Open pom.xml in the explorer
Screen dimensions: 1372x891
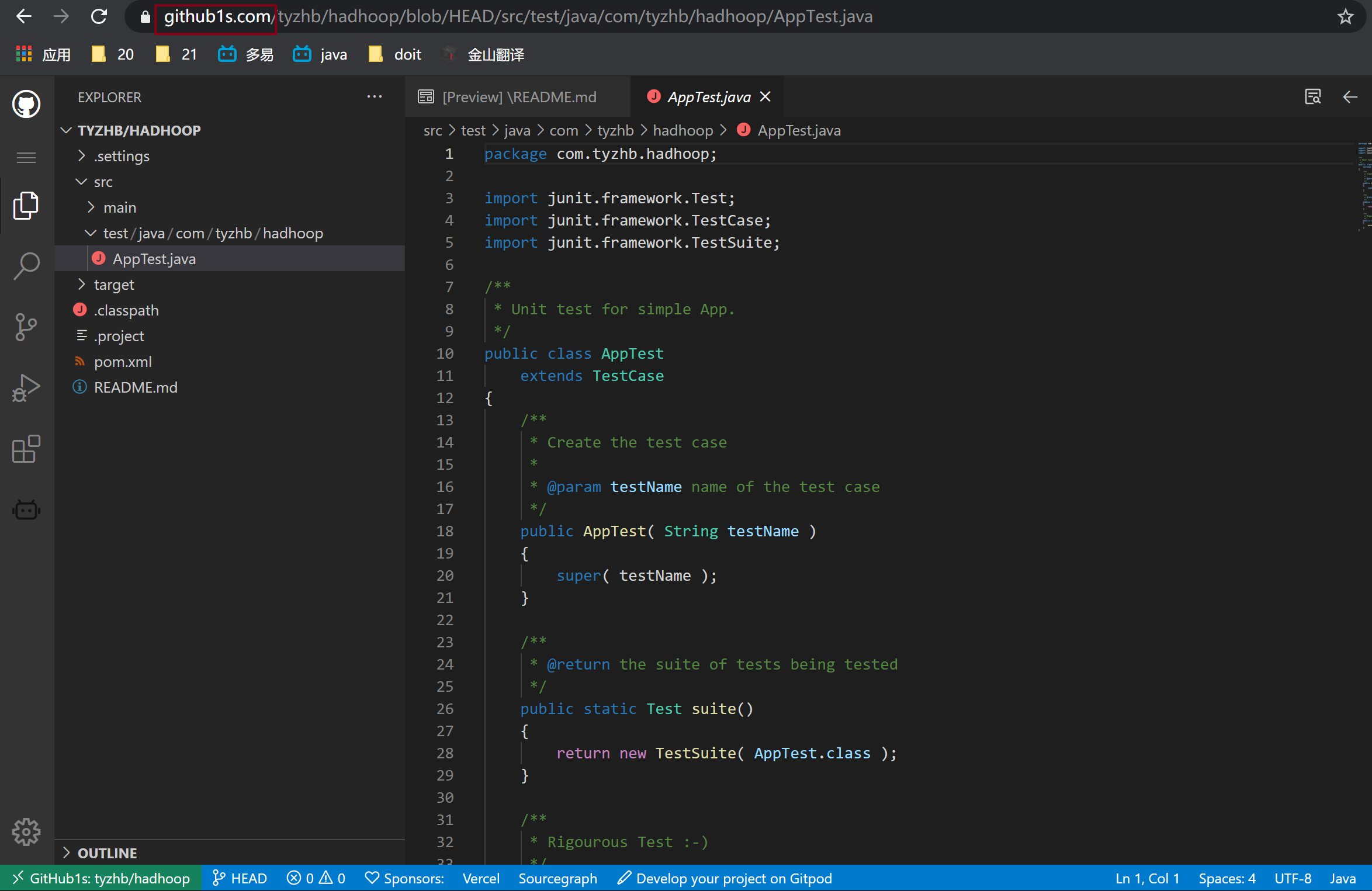coord(123,362)
